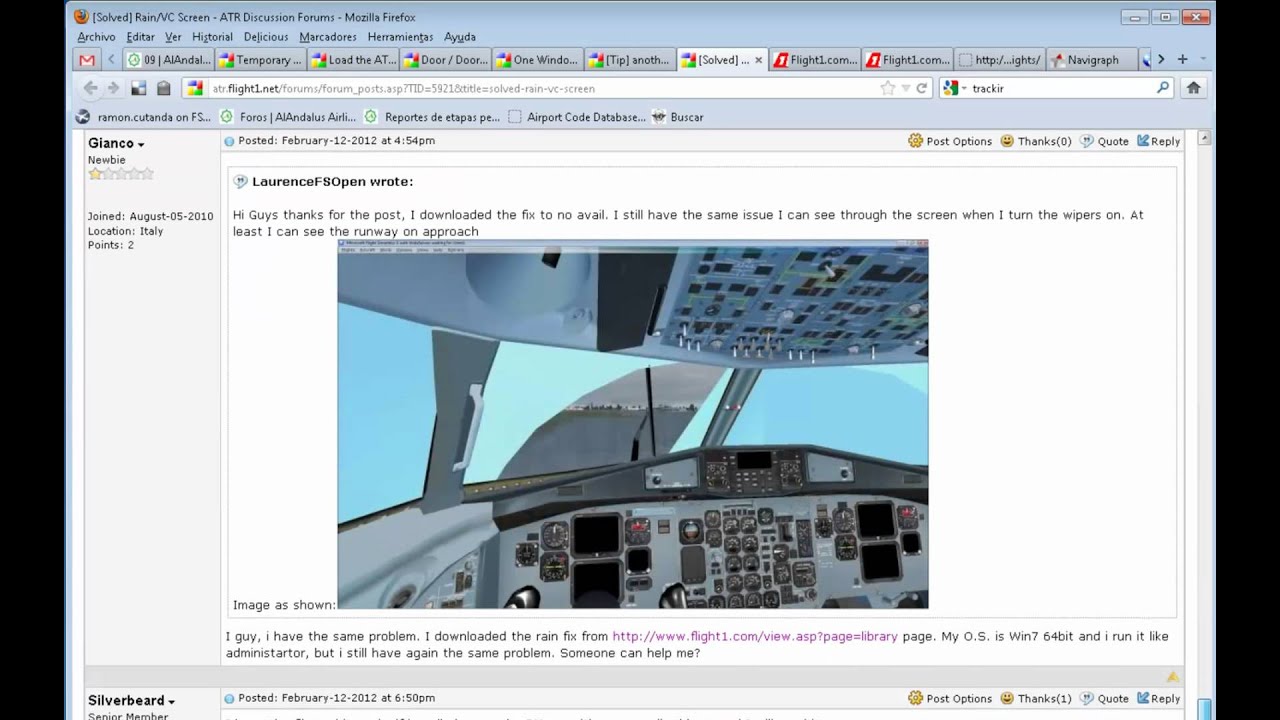Open the Google search engine selector
This screenshot has height=720, width=1280.
(x=955, y=88)
